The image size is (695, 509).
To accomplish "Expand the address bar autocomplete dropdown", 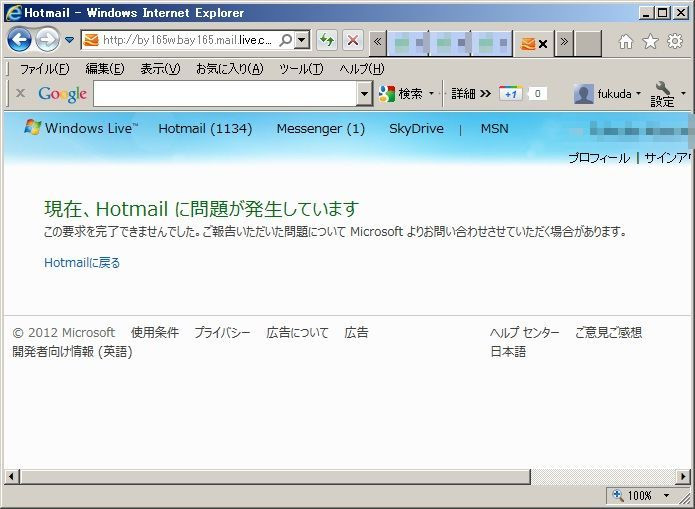I will [302, 40].
